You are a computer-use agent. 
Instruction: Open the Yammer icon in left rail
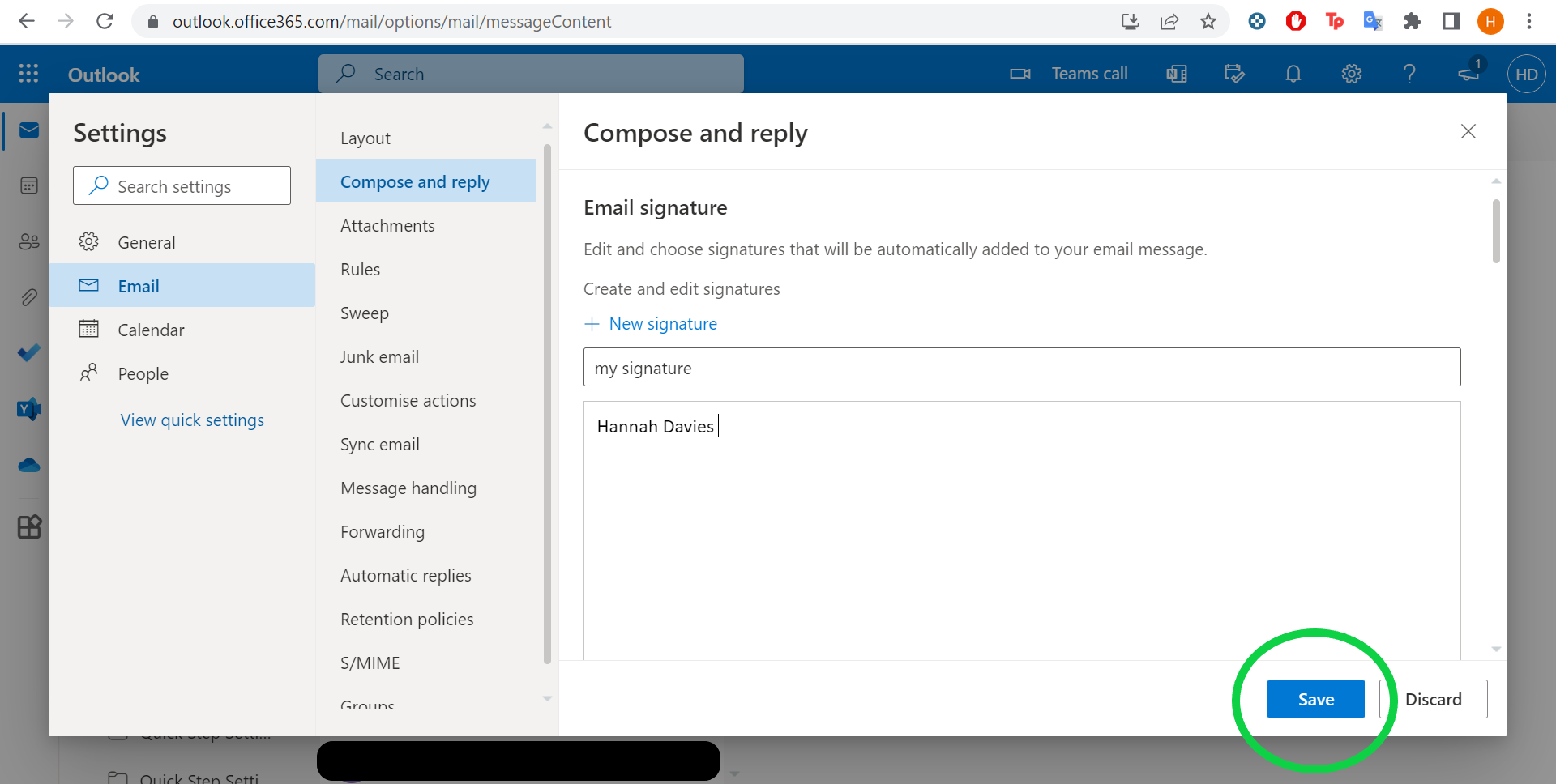pyautogui.click(x=29, y=409)
